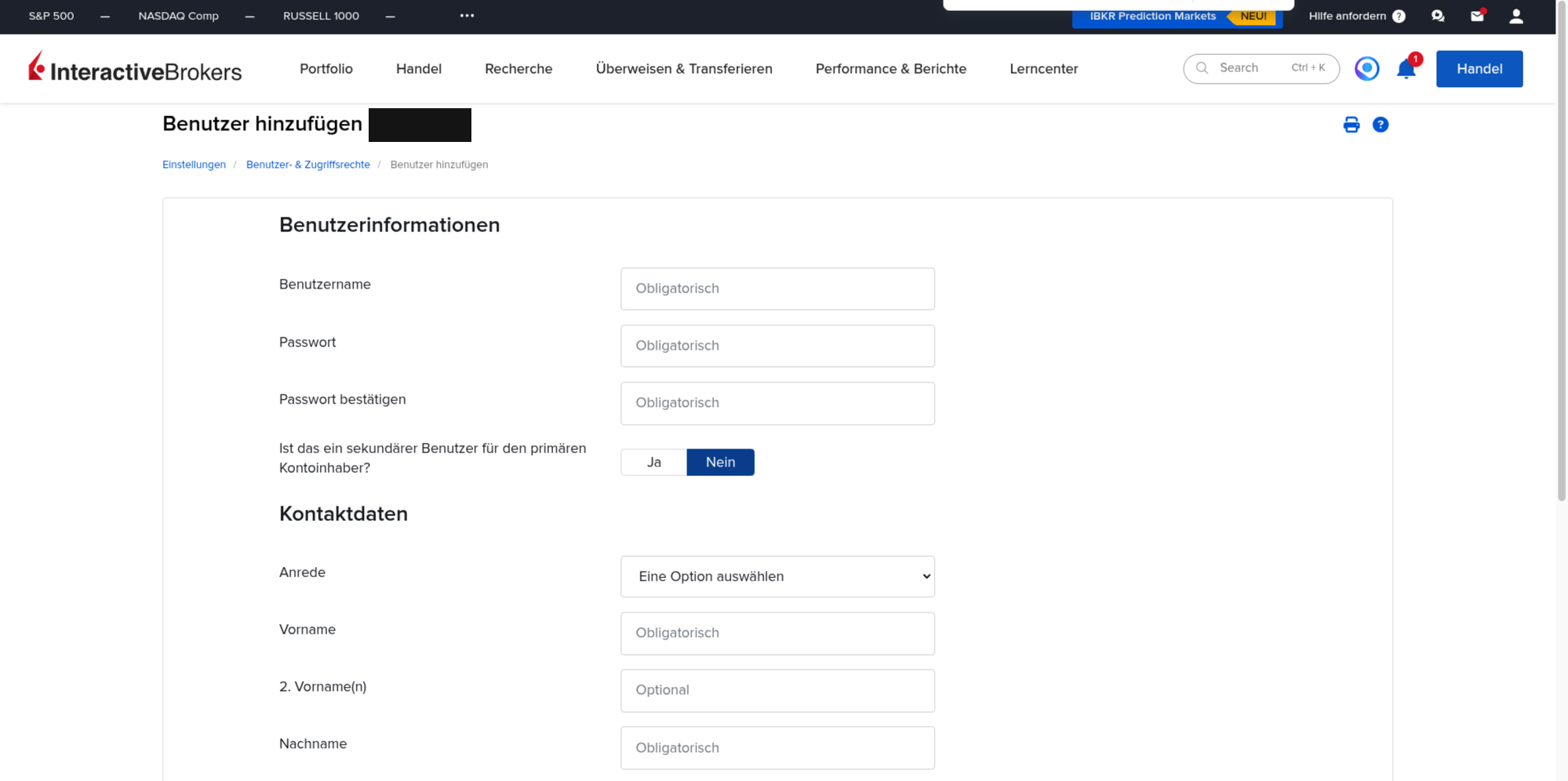Click the Benutzerinformationen heading

389,225
